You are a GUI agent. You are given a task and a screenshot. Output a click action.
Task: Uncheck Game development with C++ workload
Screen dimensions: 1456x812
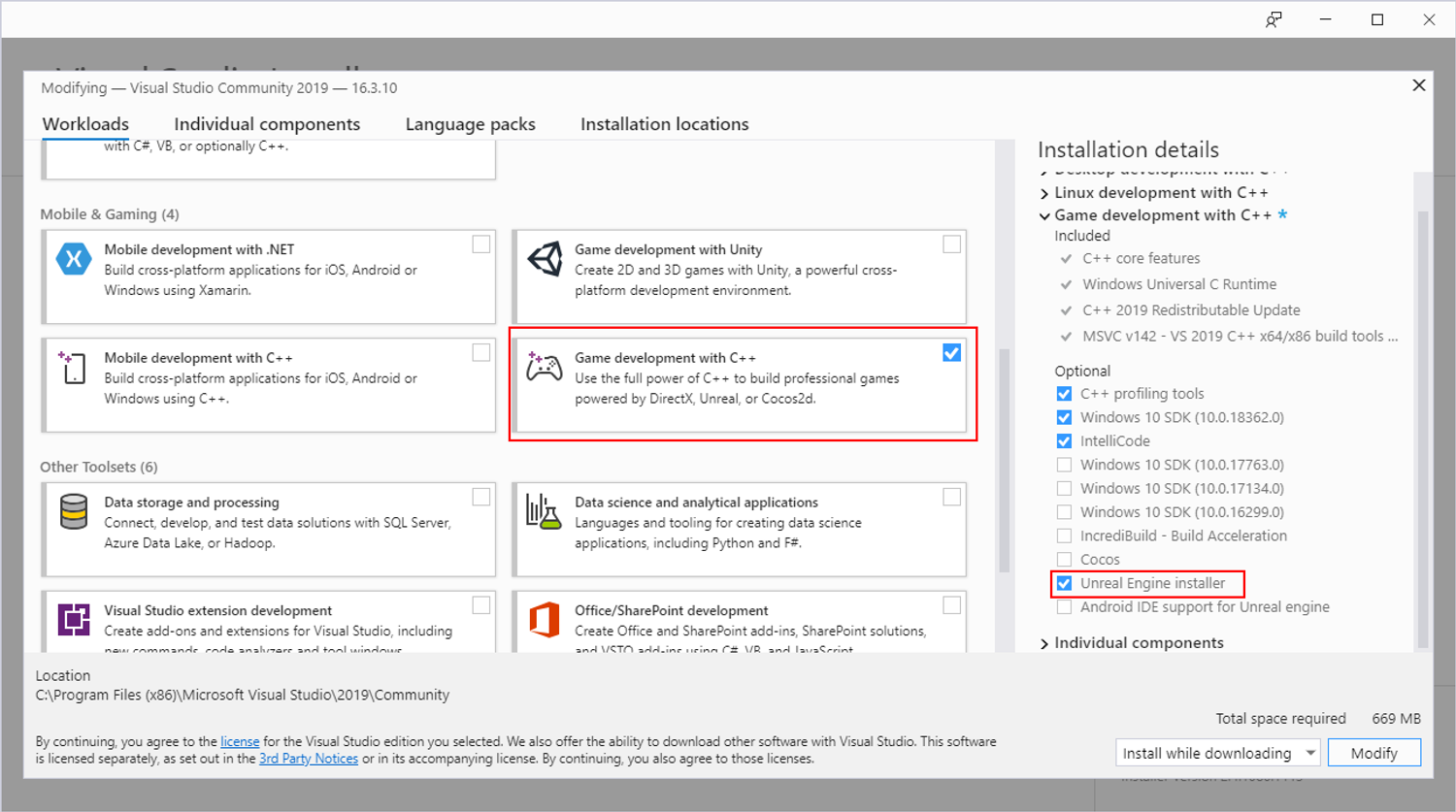tap(952, 353)
